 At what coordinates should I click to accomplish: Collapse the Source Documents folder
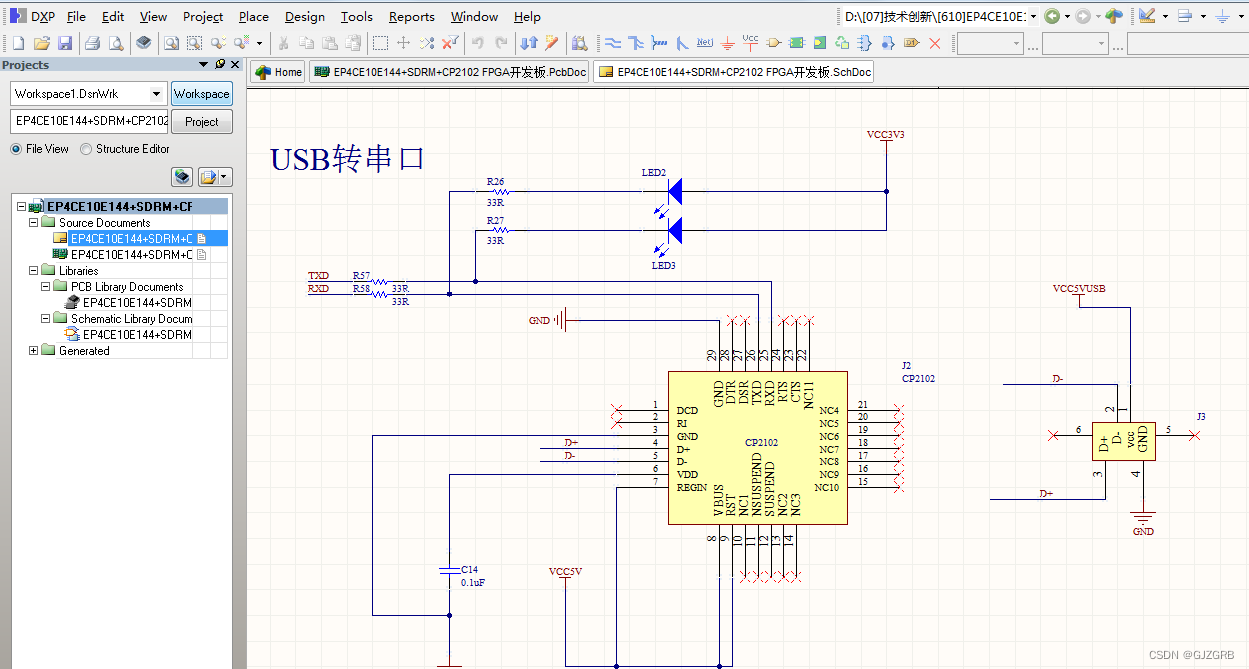click(x=31, y=222)
